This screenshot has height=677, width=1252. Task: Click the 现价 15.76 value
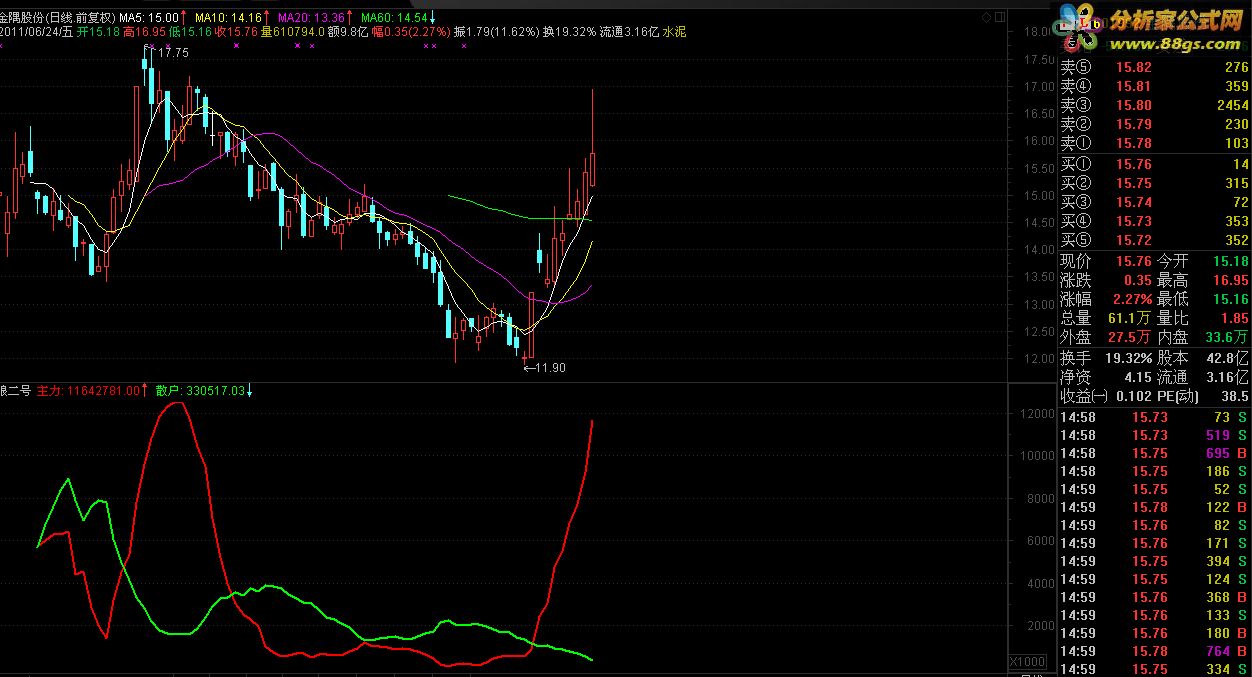point(1133,261)
